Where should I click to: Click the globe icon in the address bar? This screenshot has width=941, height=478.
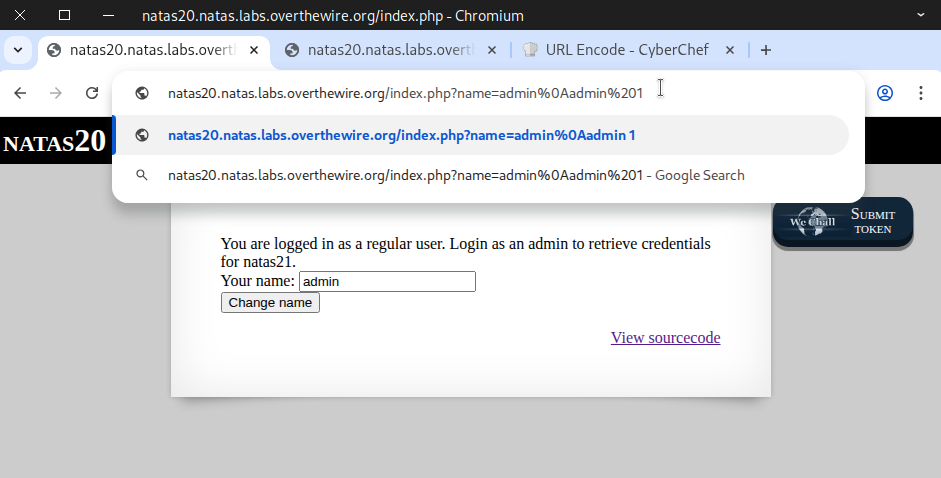pyautogui.click(x=142, y=93)
